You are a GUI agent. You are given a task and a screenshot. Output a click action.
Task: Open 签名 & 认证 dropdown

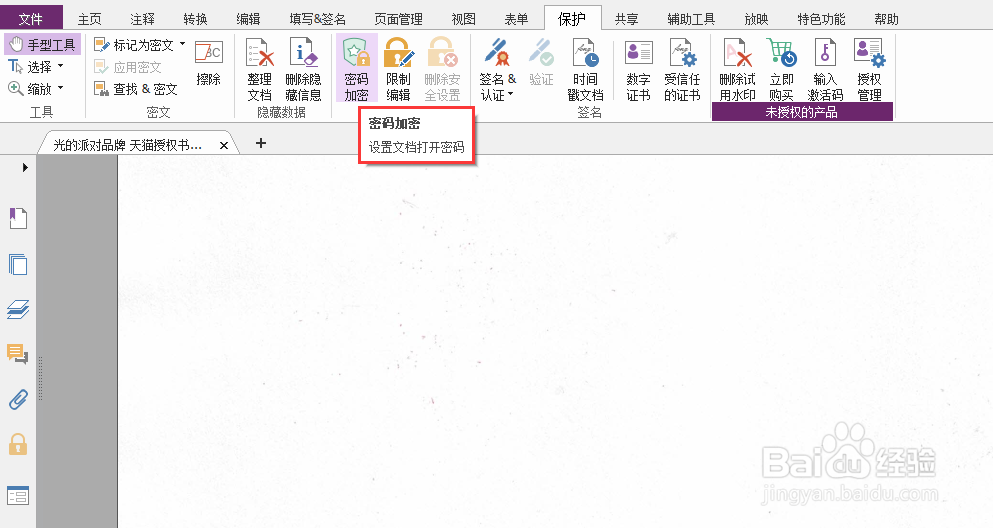[x=498, y=69]
